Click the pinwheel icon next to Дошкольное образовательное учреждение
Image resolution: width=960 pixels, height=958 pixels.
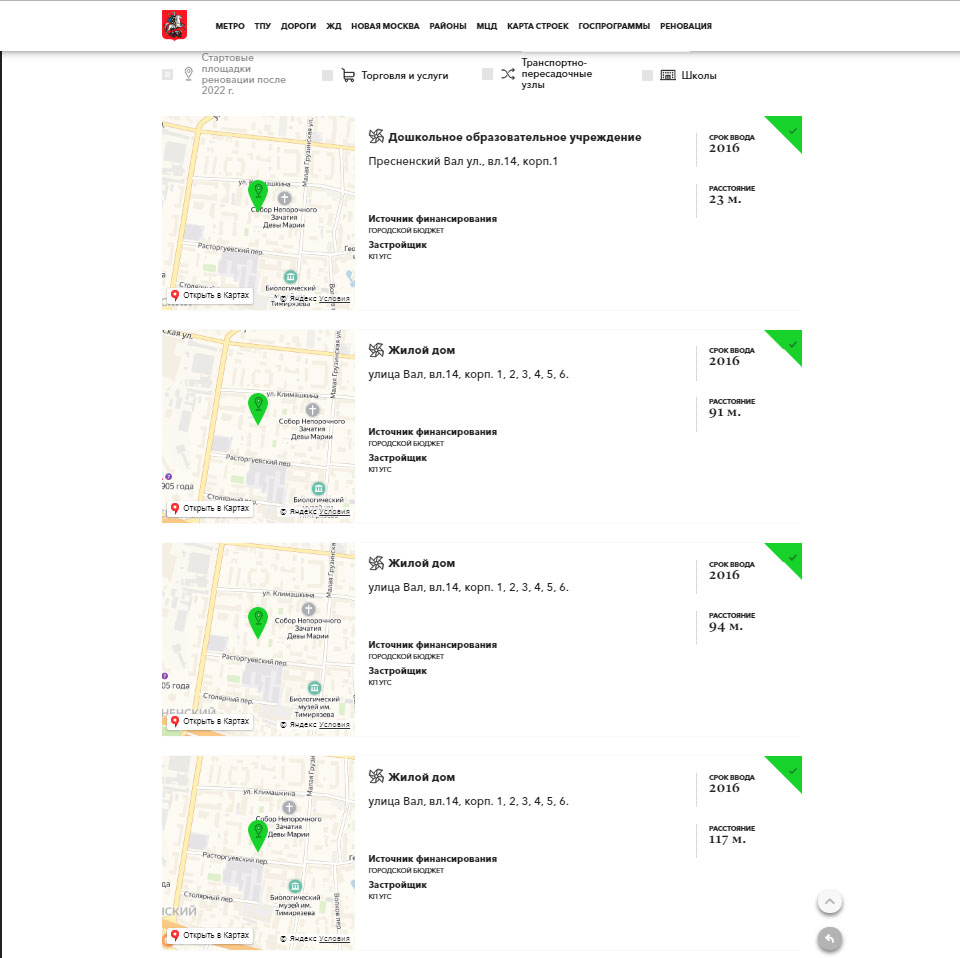pos(376,137)
